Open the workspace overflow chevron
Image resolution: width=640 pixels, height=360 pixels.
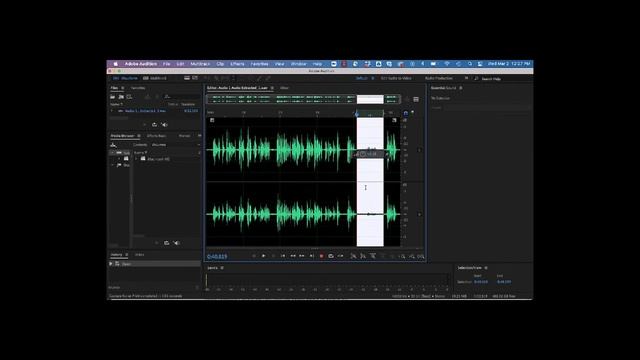pos(466,78)
